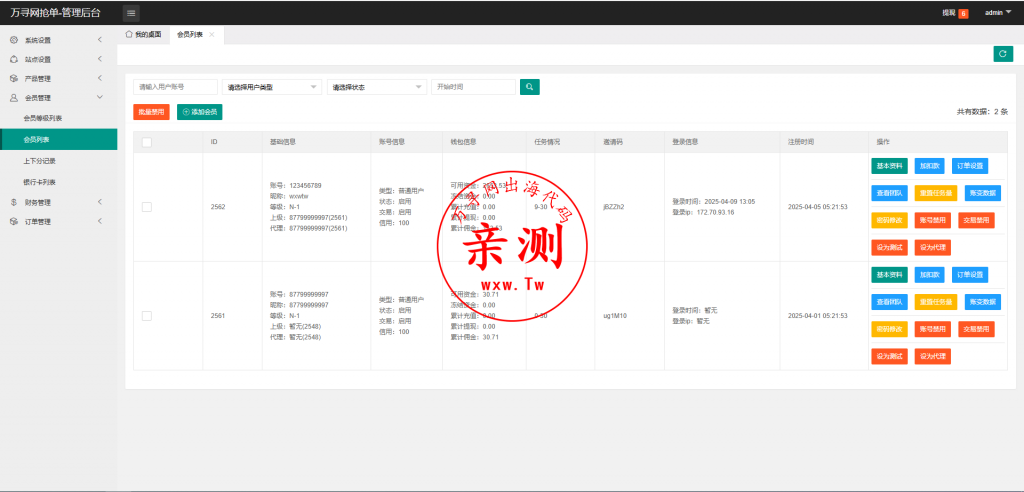Click the orange 批量禁用 button
The image size is (1024, 492).
coord(152,112)
